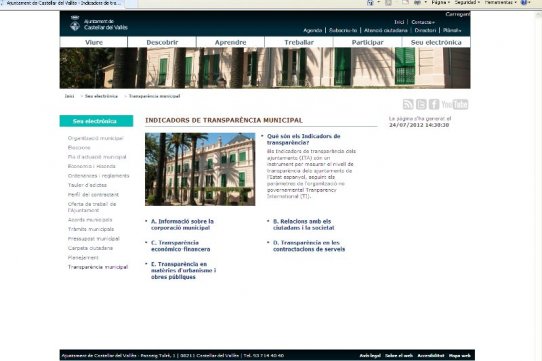Open the browser Herramientas dropdown
Viewport: 542px width, 361px height.
(501, 2)
